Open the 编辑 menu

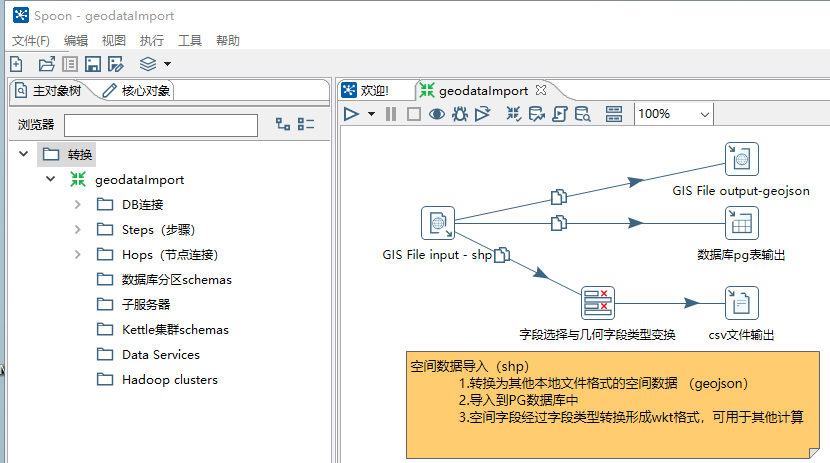(76, 41)
